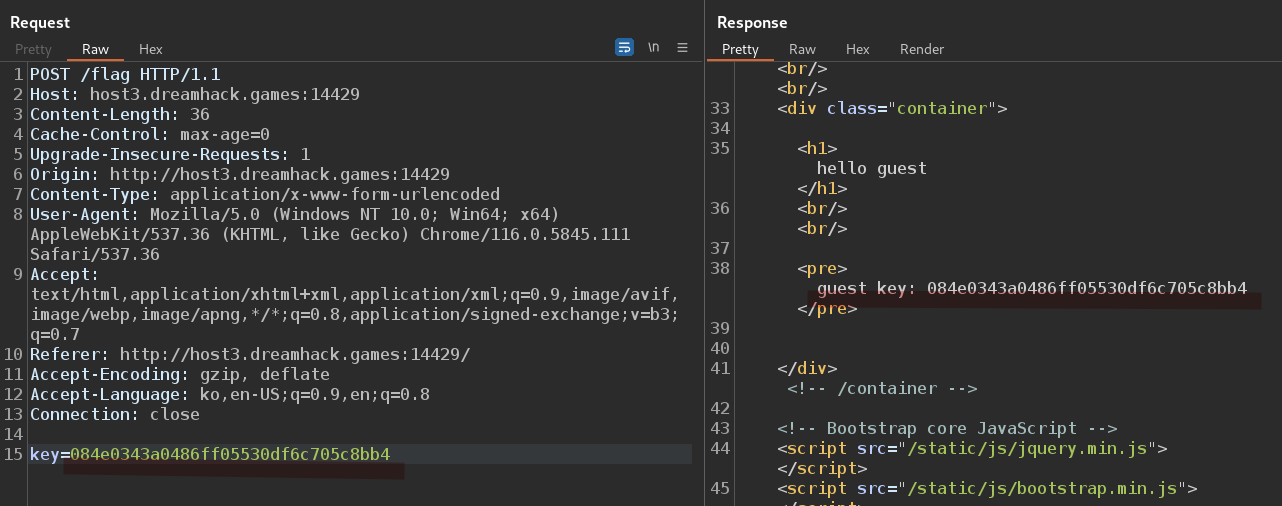Toggle the \n non-printable characters button

coord(654,47)
